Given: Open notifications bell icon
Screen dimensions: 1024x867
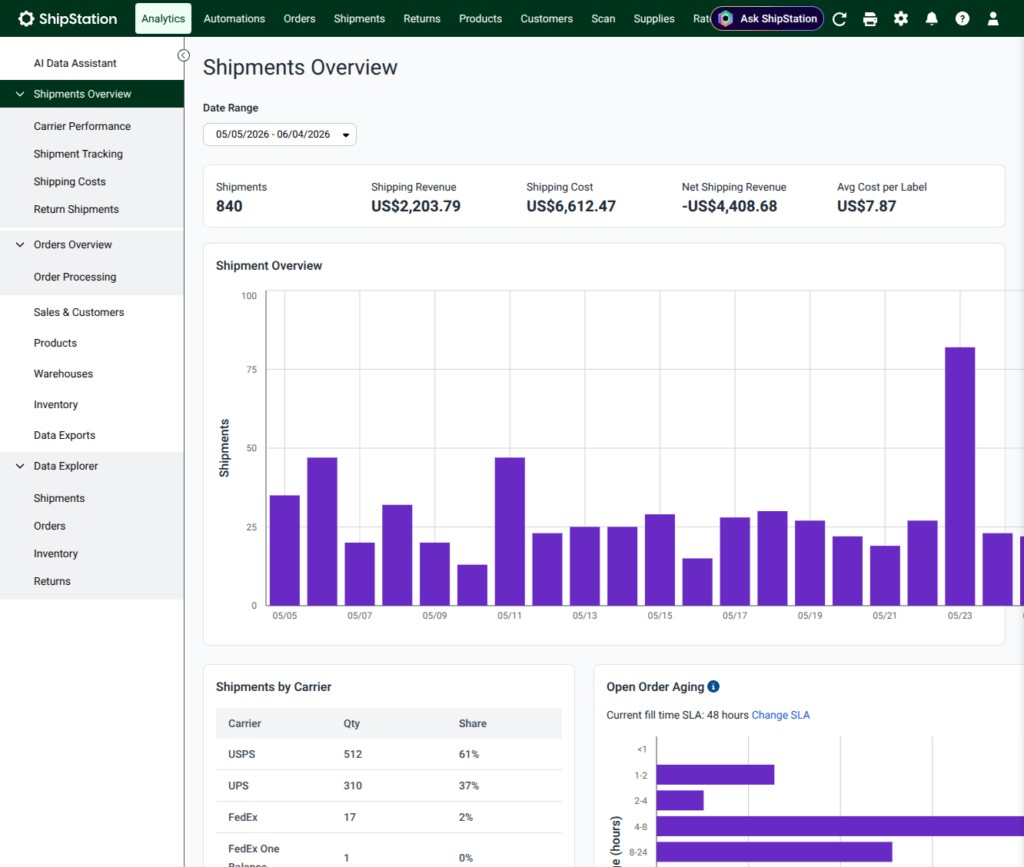Looking at the screenshot, I should (x=931, y=19).
